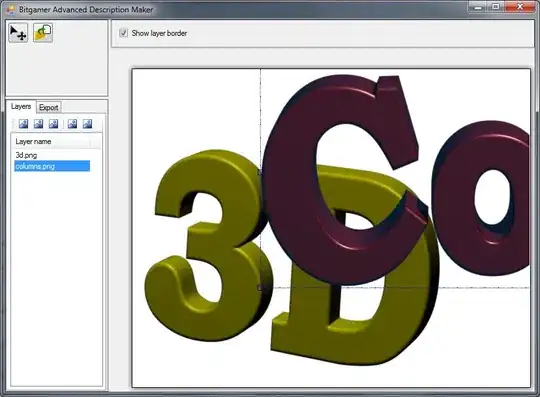Screen dimensions: 540x397
Task: Select the columns.png layer
Action: pos(52,166)
